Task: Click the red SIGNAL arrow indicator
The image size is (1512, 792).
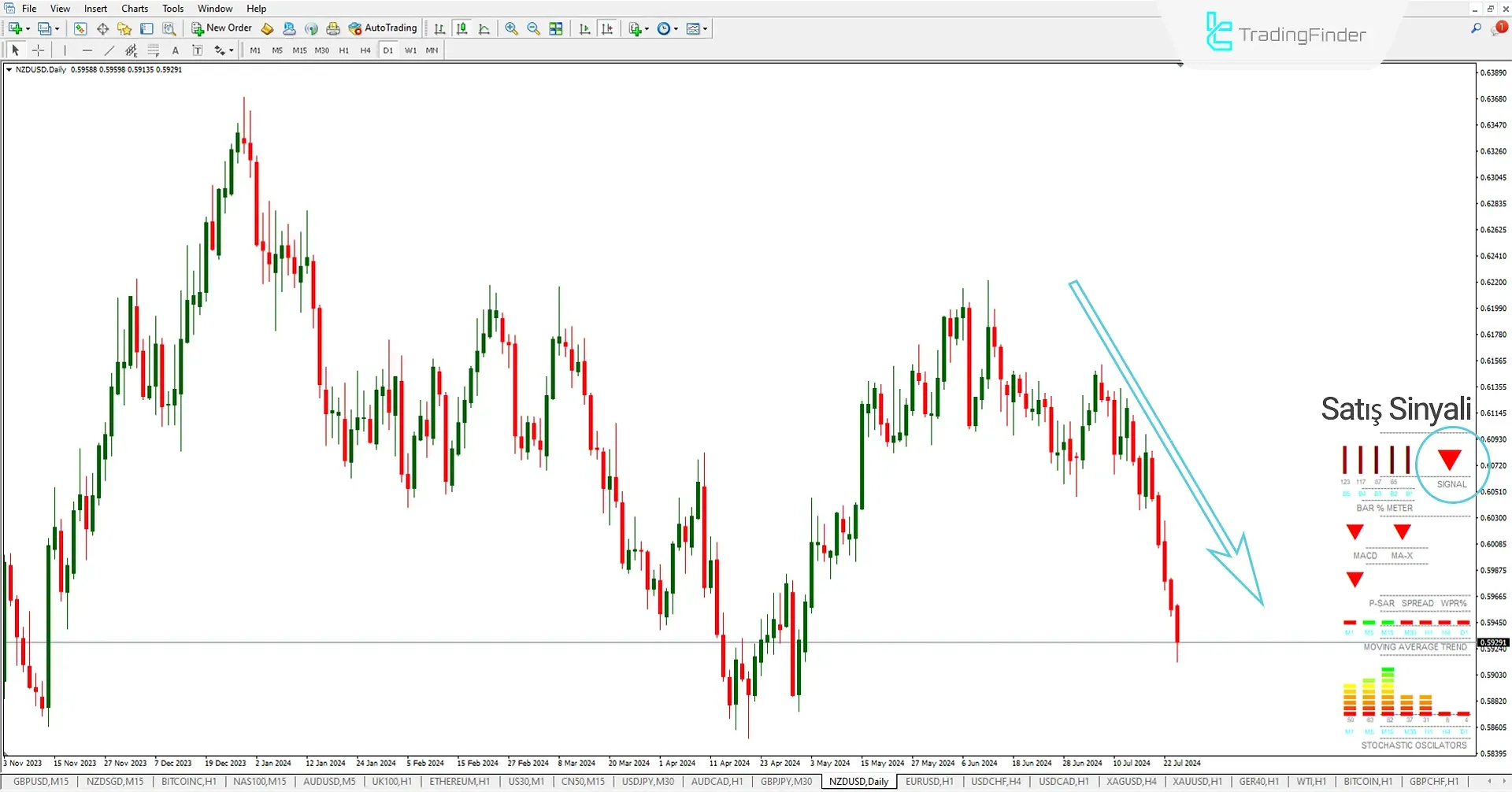Action: 1449,460
